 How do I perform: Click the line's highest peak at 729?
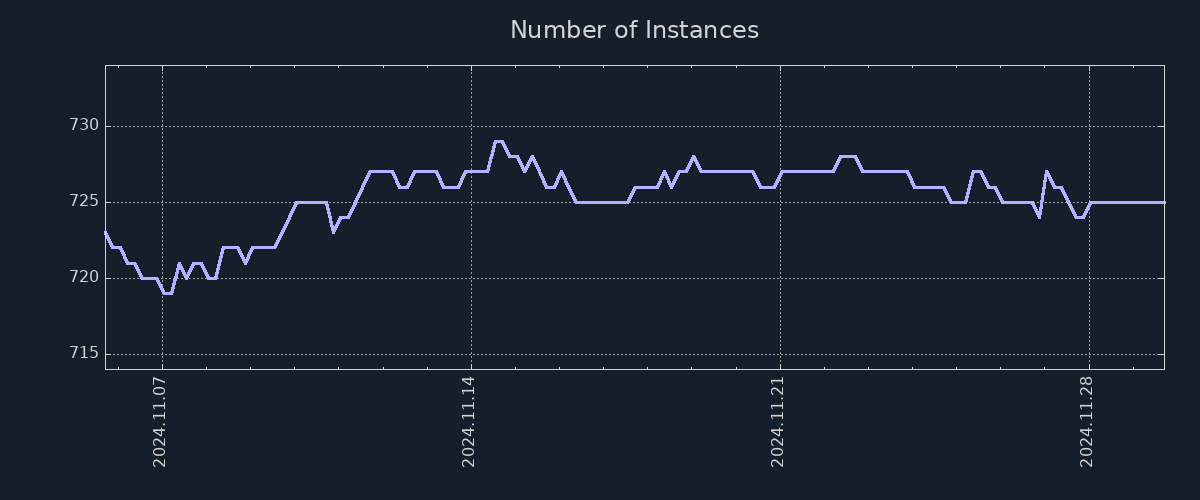[498, 141]
